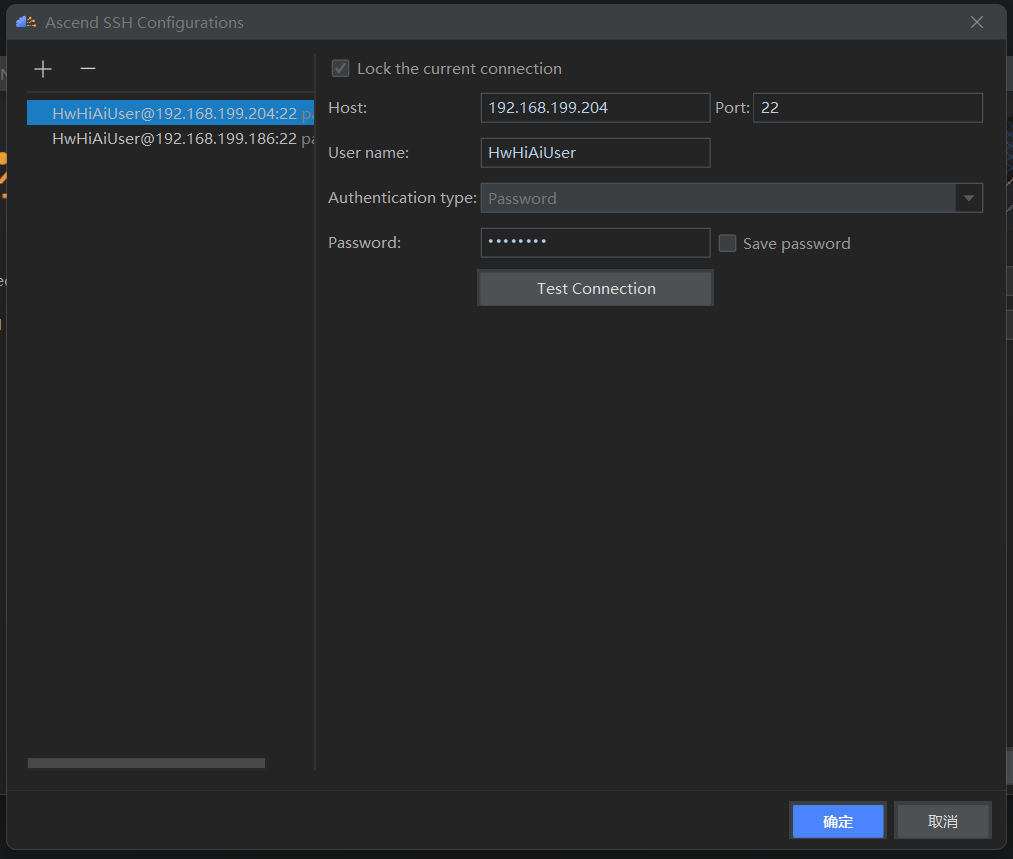Select connection HwHiAiUser@192.168.199.204:22
Screen dimensions: 1013x859
point(170,114)
